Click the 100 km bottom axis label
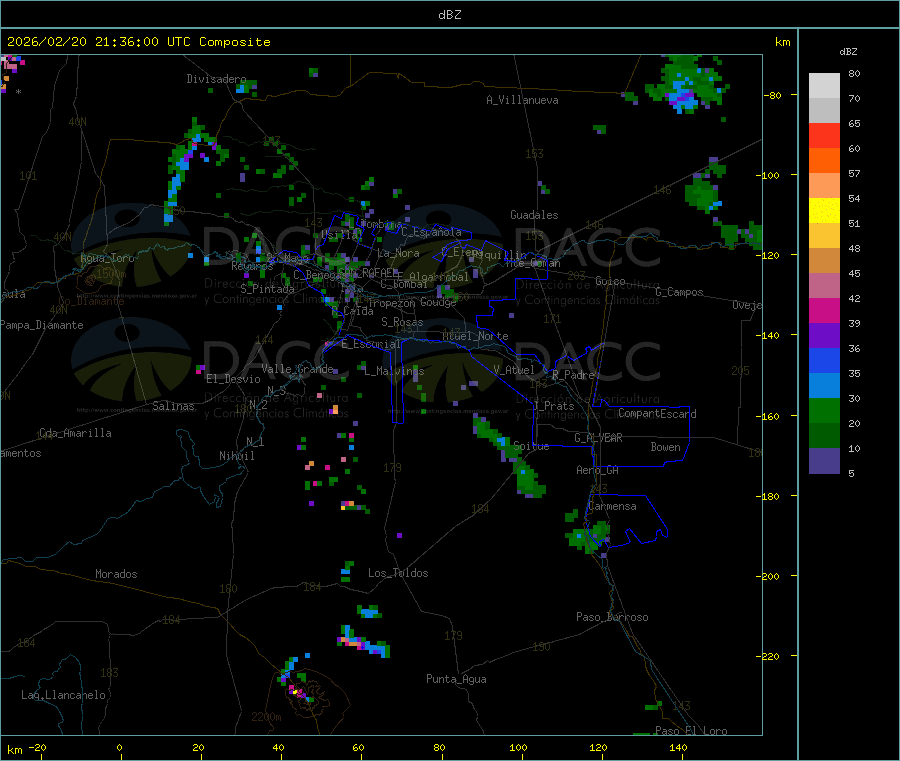This screenshot has height=761, width=900. [518, 747]
